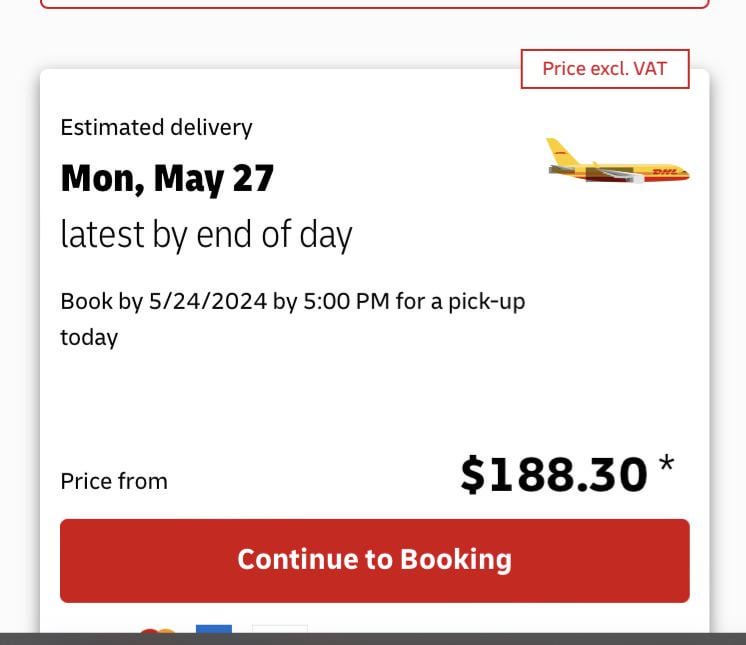Select the Mon, May 27 delivery date
The width and height of the screenshot is (746, 645).
(167, 178)
